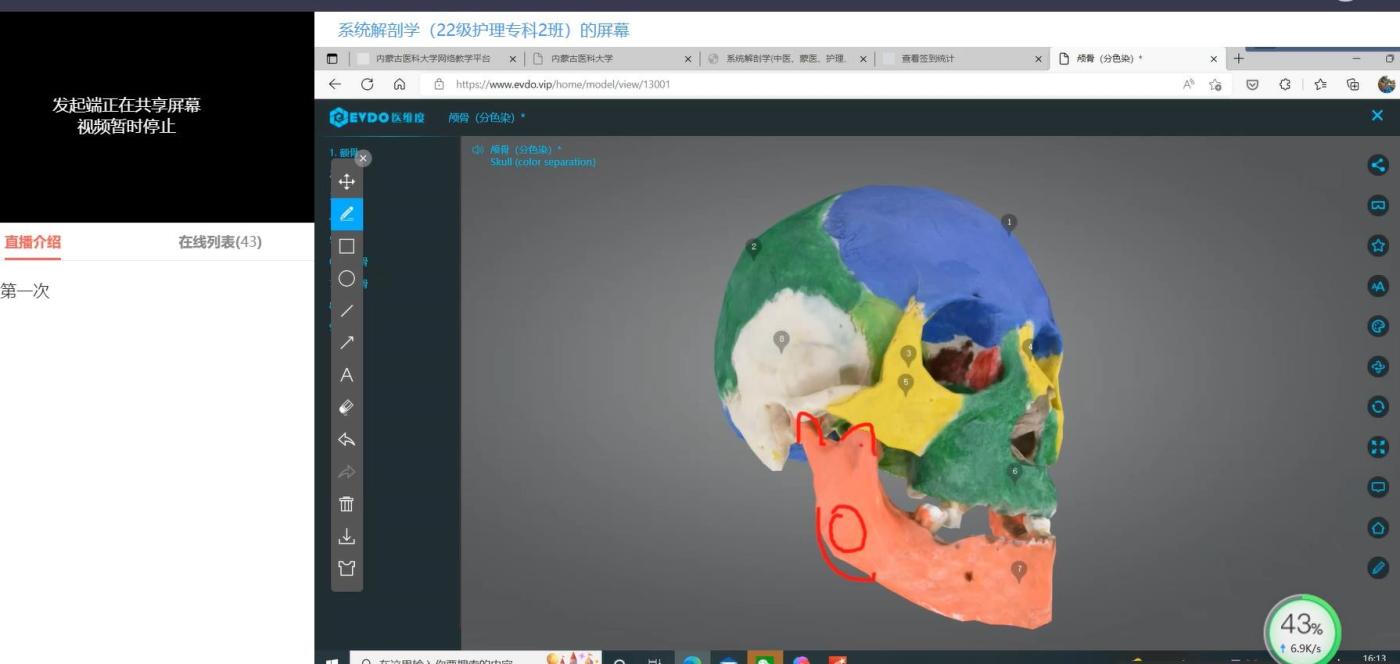Download the annotated image
The height and width of the screenshot is (664, 1400).
click(x=347, y=537)
